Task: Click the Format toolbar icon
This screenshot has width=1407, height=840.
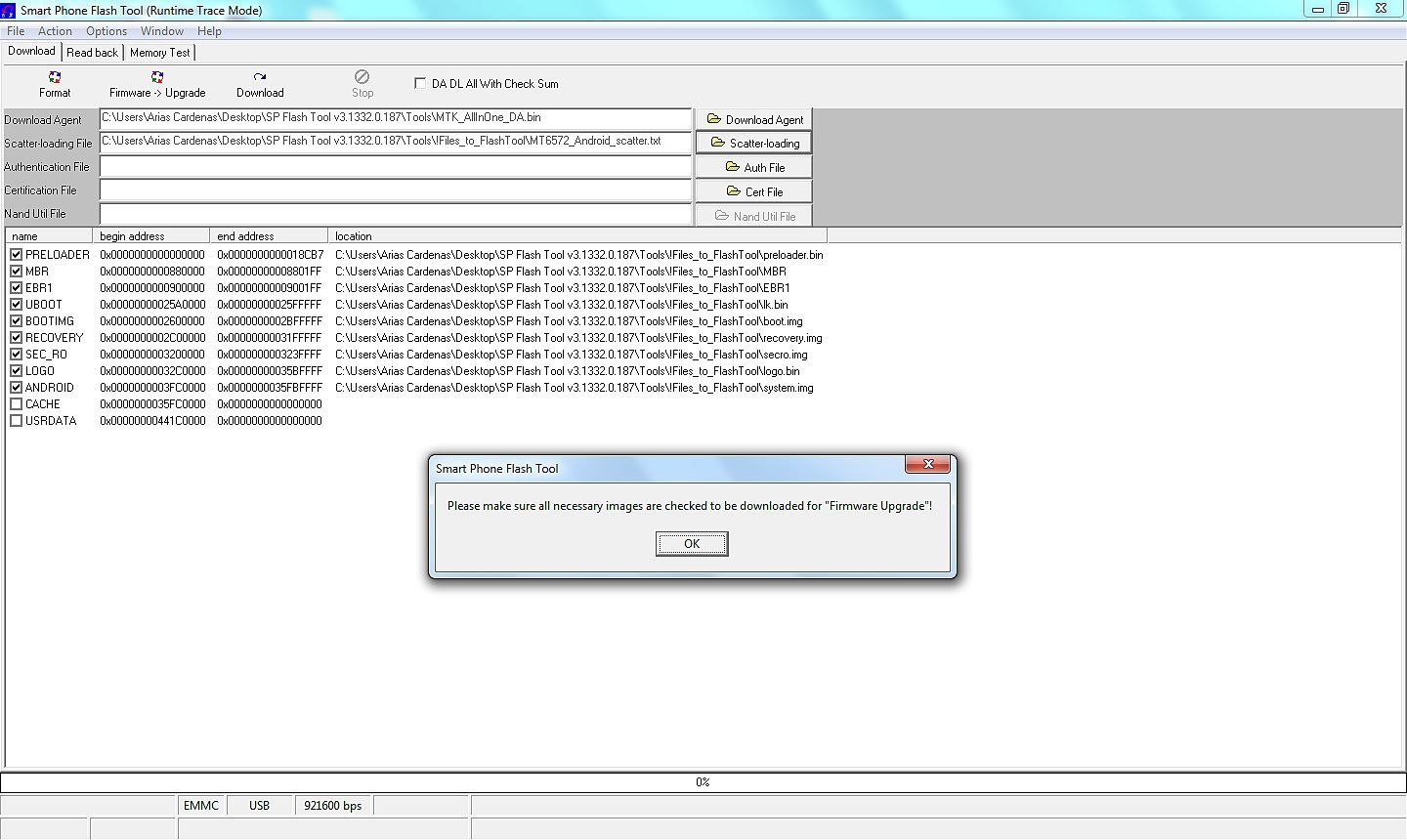Action: pyautogui.click(x=55, y=77)
